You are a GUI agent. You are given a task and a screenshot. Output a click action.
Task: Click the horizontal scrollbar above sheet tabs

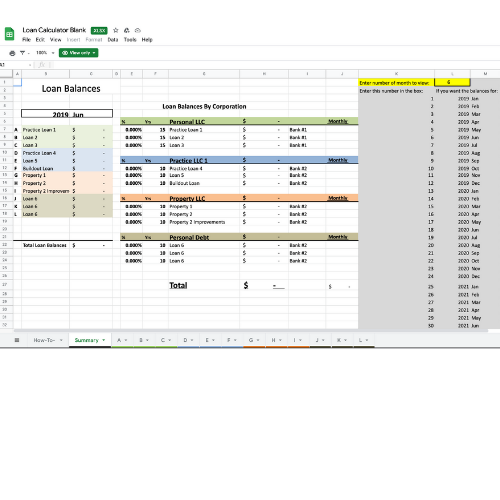[x=251, y=331]
